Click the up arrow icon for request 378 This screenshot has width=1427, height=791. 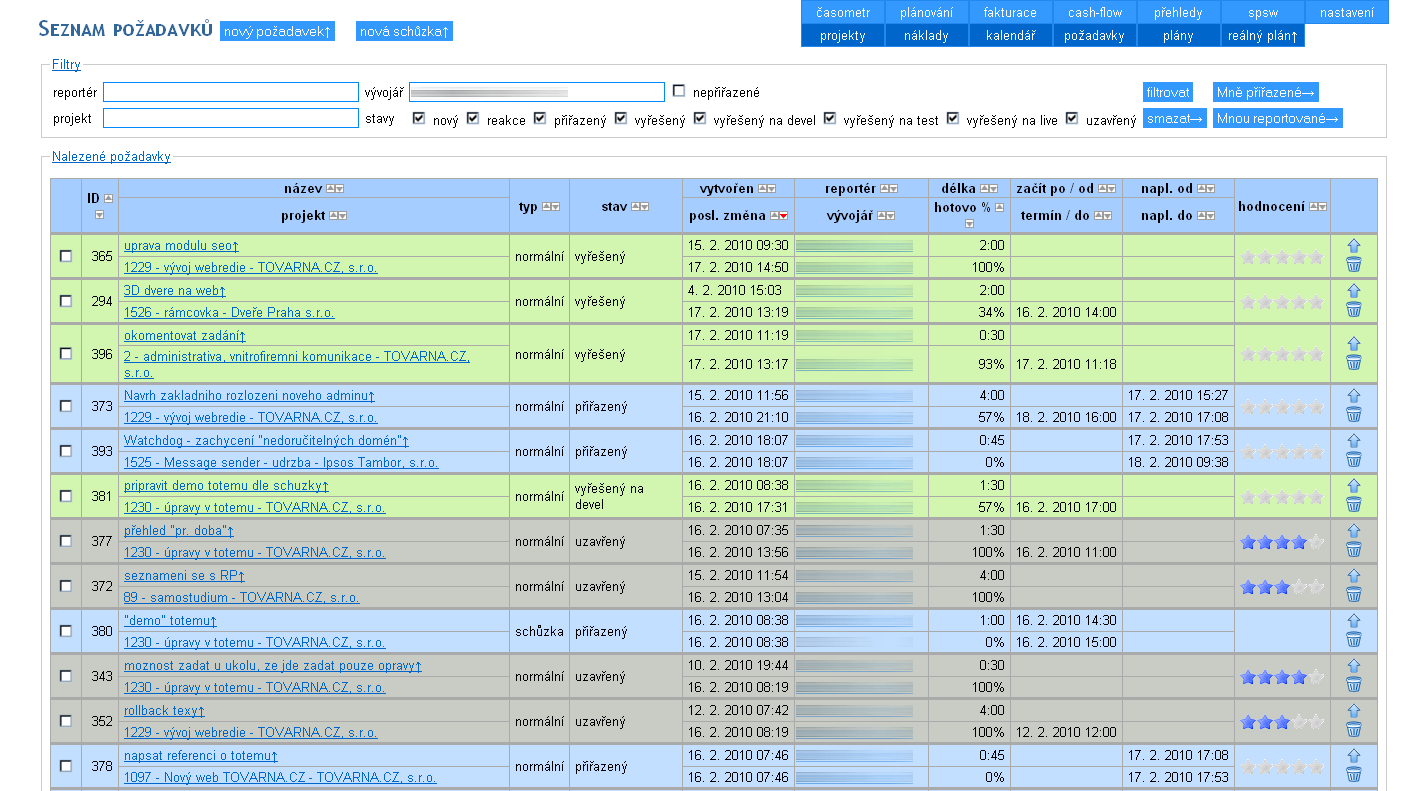[1354, 756]
